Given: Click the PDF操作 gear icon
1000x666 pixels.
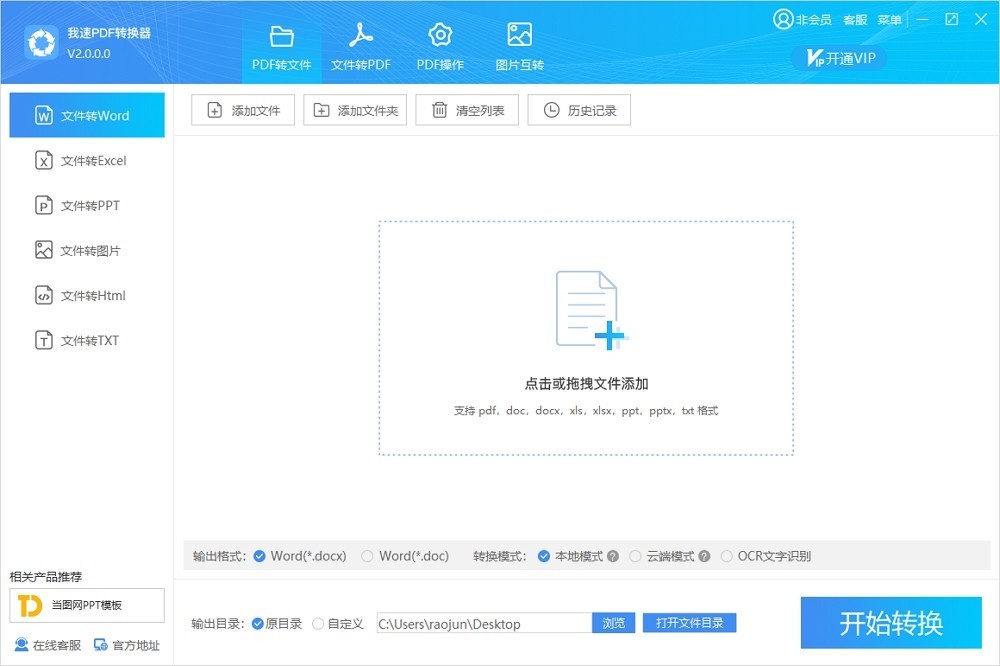Looking at the screenshot, I should 440,36.
